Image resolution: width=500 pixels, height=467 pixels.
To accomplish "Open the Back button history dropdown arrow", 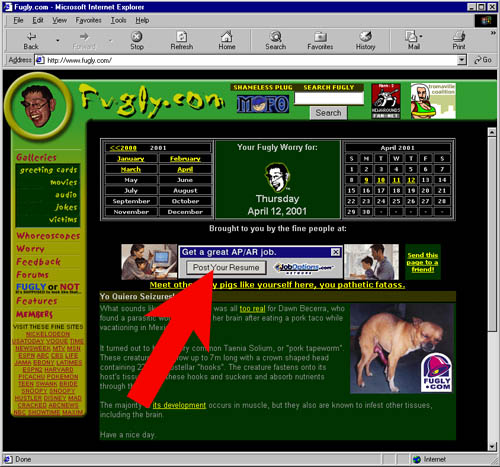I will click(58, 40).
